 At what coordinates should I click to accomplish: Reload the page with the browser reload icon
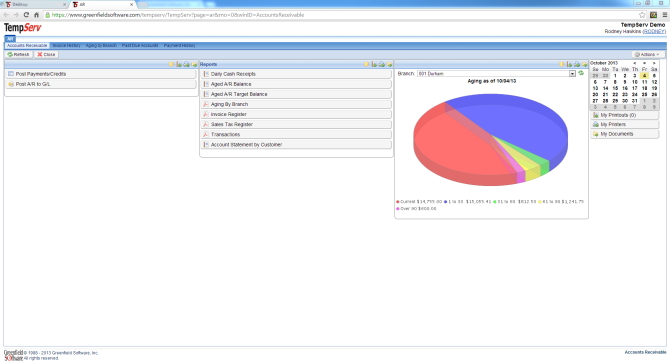point(26,15)
